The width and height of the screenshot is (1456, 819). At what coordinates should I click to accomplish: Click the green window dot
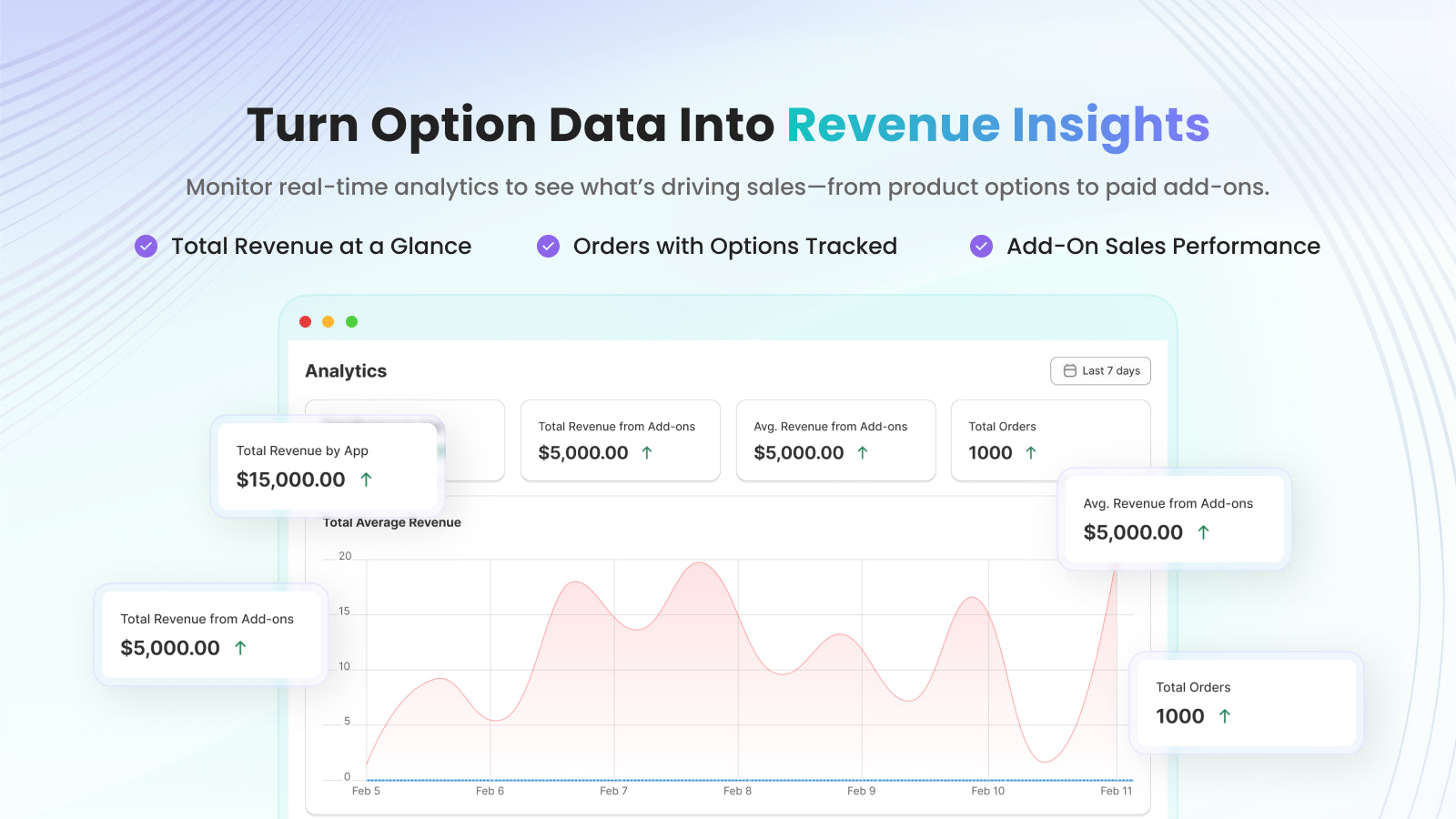tap(352, 321)
